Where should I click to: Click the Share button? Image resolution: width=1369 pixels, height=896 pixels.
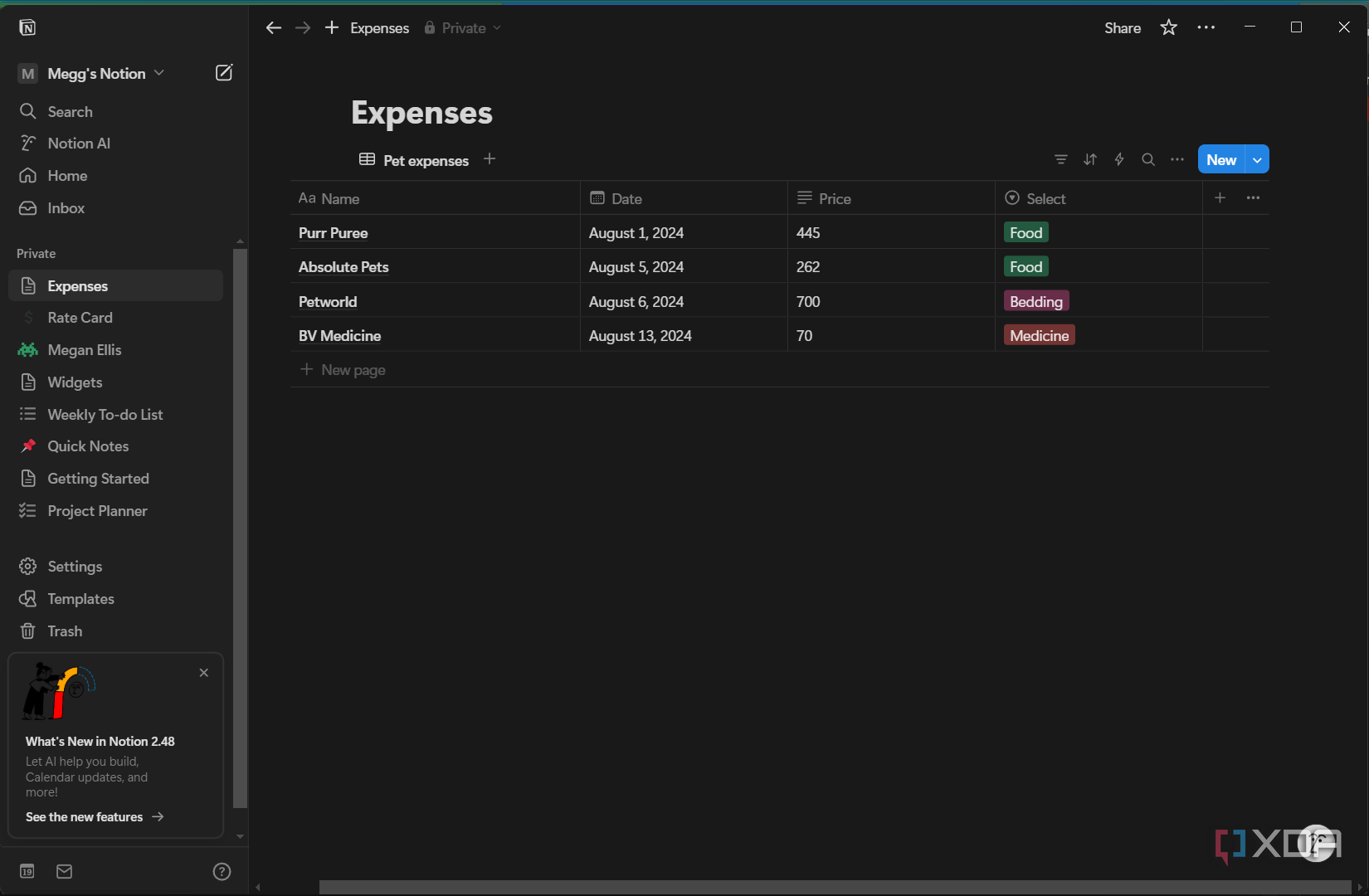tap(1123, 28)
